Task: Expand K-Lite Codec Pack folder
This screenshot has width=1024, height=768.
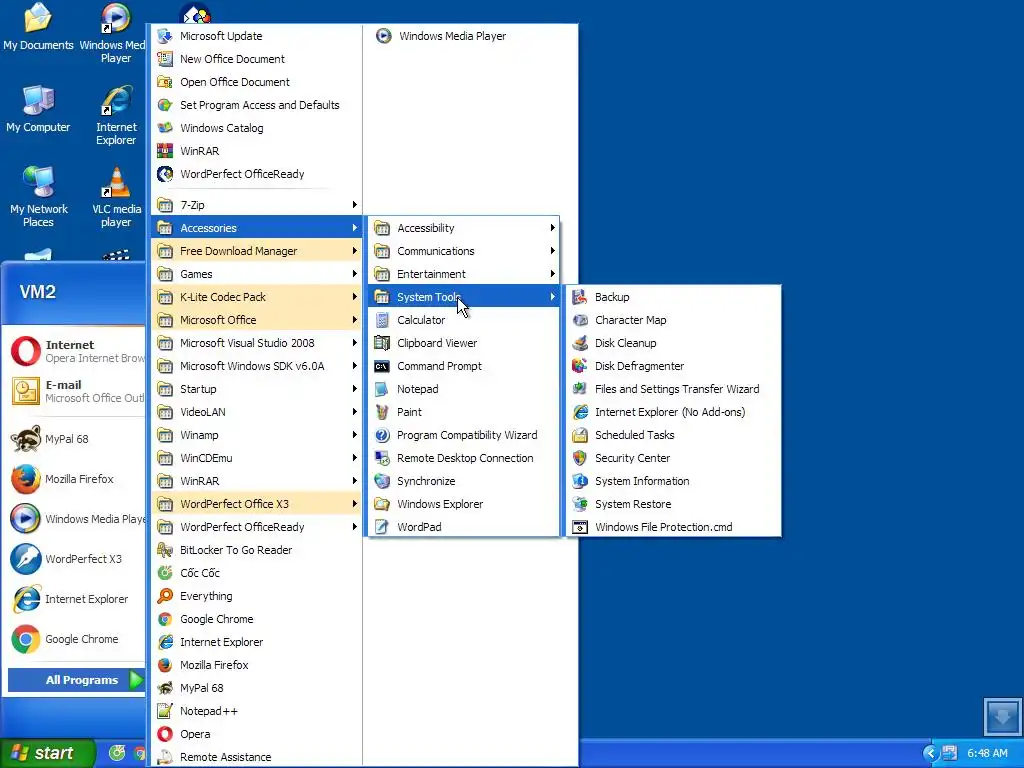Action: 256,297
